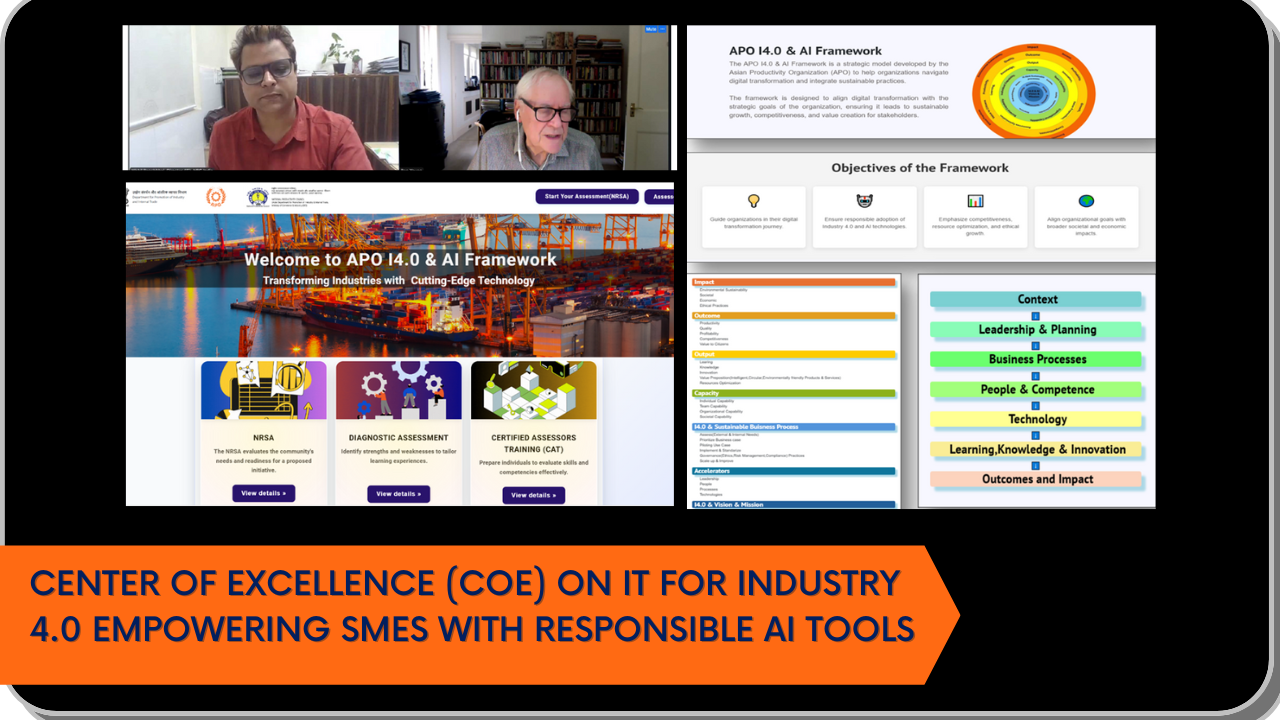Image resolution: width=1280 pixels, height=720 pixels.
Task: Click the lightbulb objective icon
Action: point(754,201)
